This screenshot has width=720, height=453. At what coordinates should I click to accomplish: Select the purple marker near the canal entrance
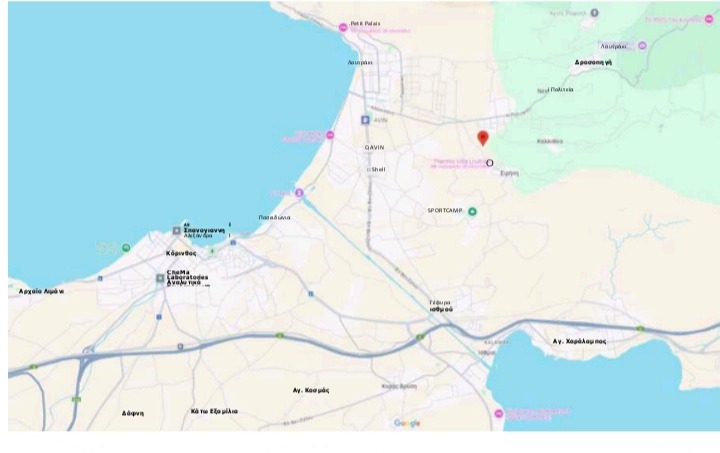click(x=299, y=193)
